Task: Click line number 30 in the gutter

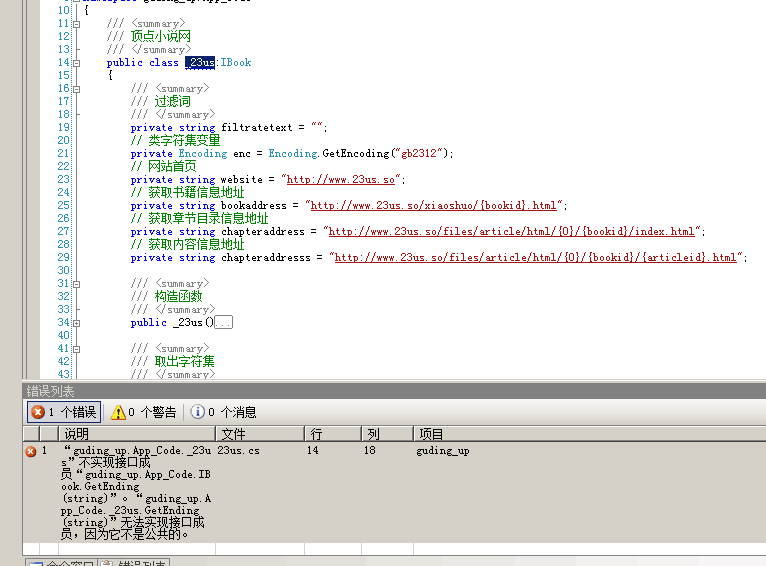Action: tap(64, 271)
